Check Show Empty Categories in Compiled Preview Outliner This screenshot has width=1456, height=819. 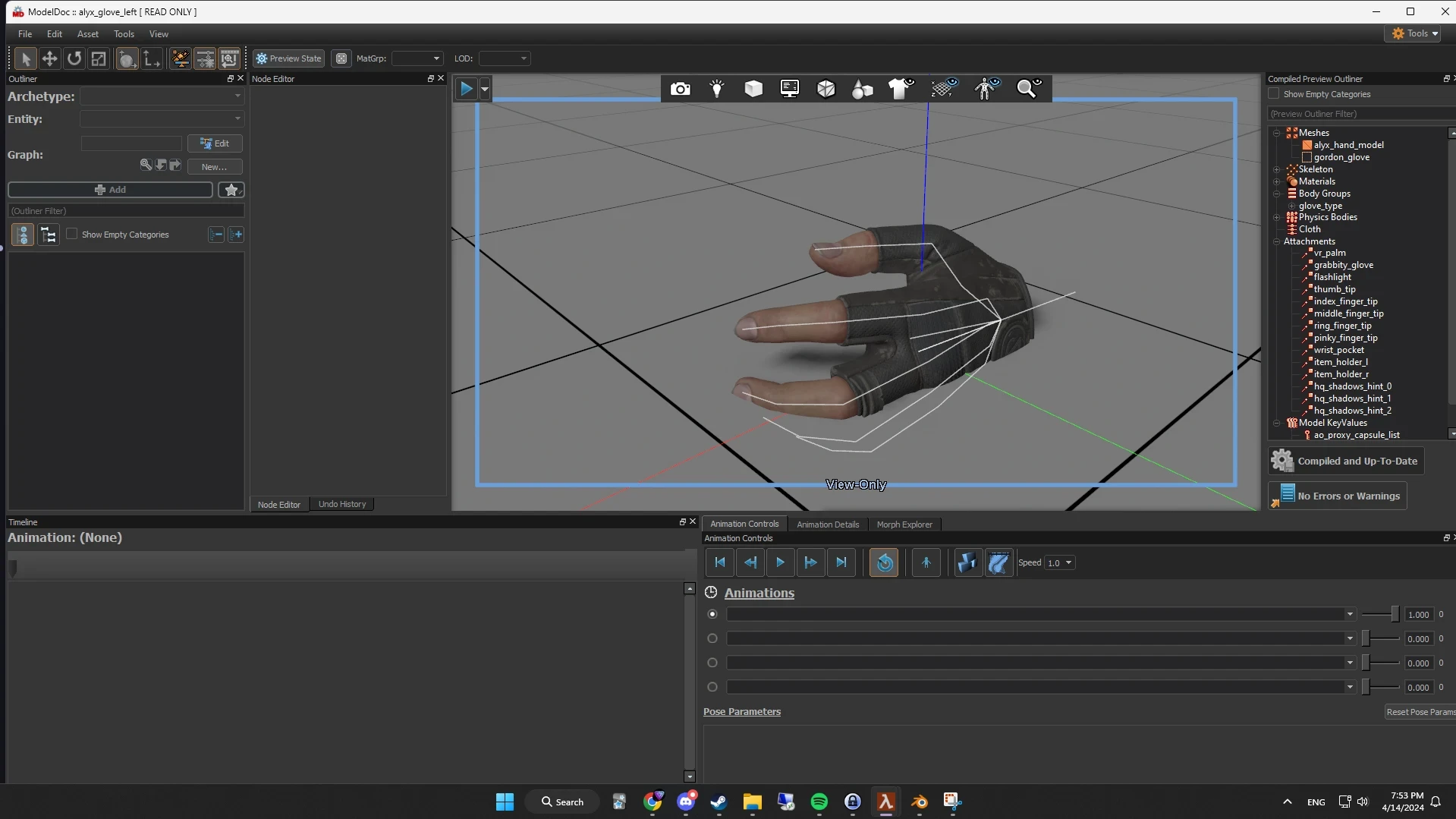[1274, 94]
